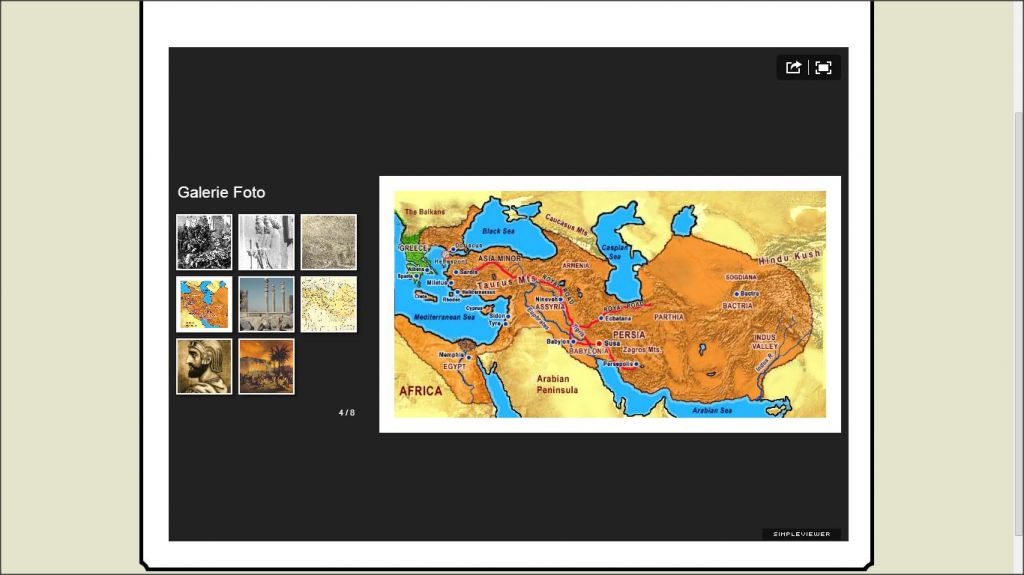Click the Galerie Foto title

point(221,192)
